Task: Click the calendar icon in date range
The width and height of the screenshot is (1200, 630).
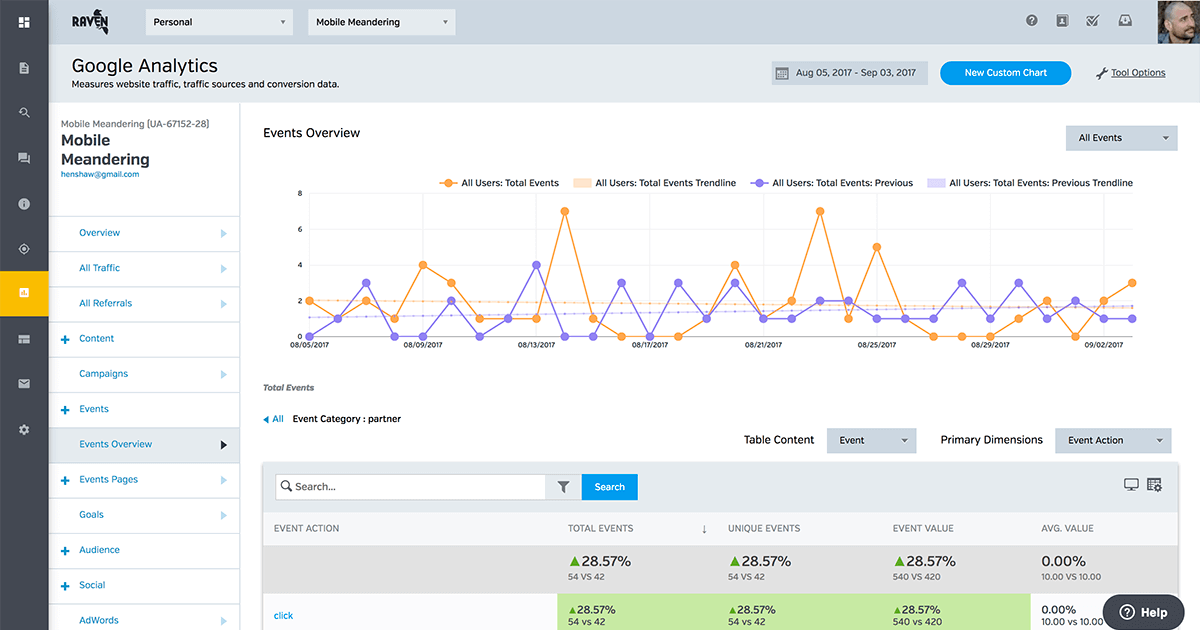Action: (781, 72)
